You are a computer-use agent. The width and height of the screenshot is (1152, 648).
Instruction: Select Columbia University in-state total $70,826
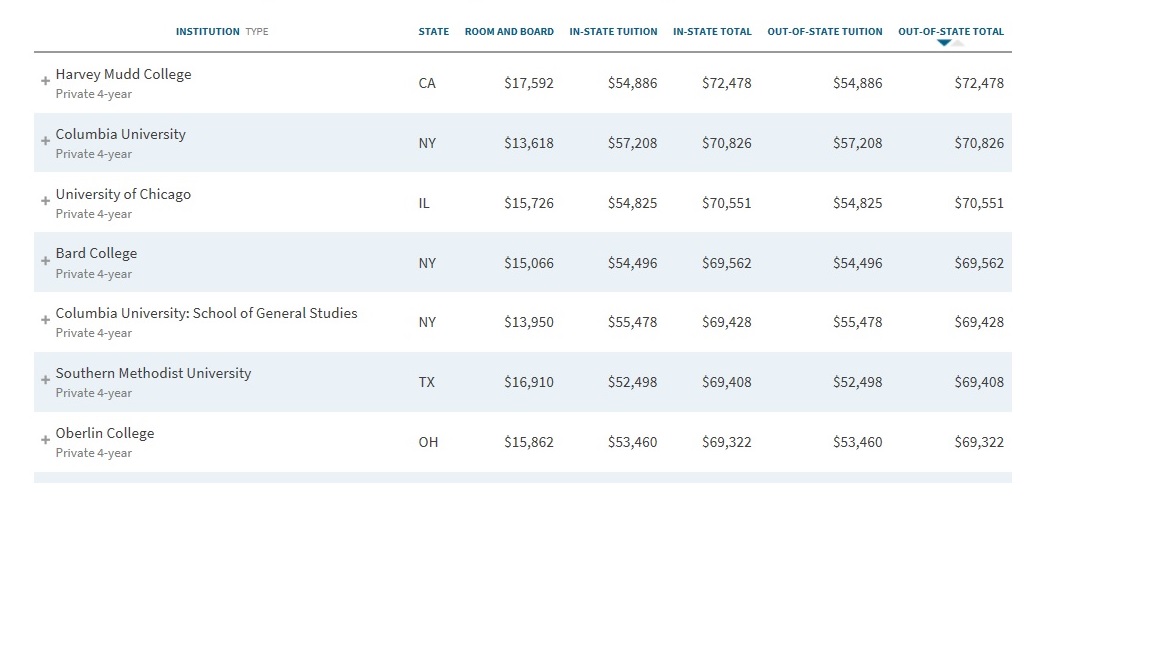(x=727, y=143)
